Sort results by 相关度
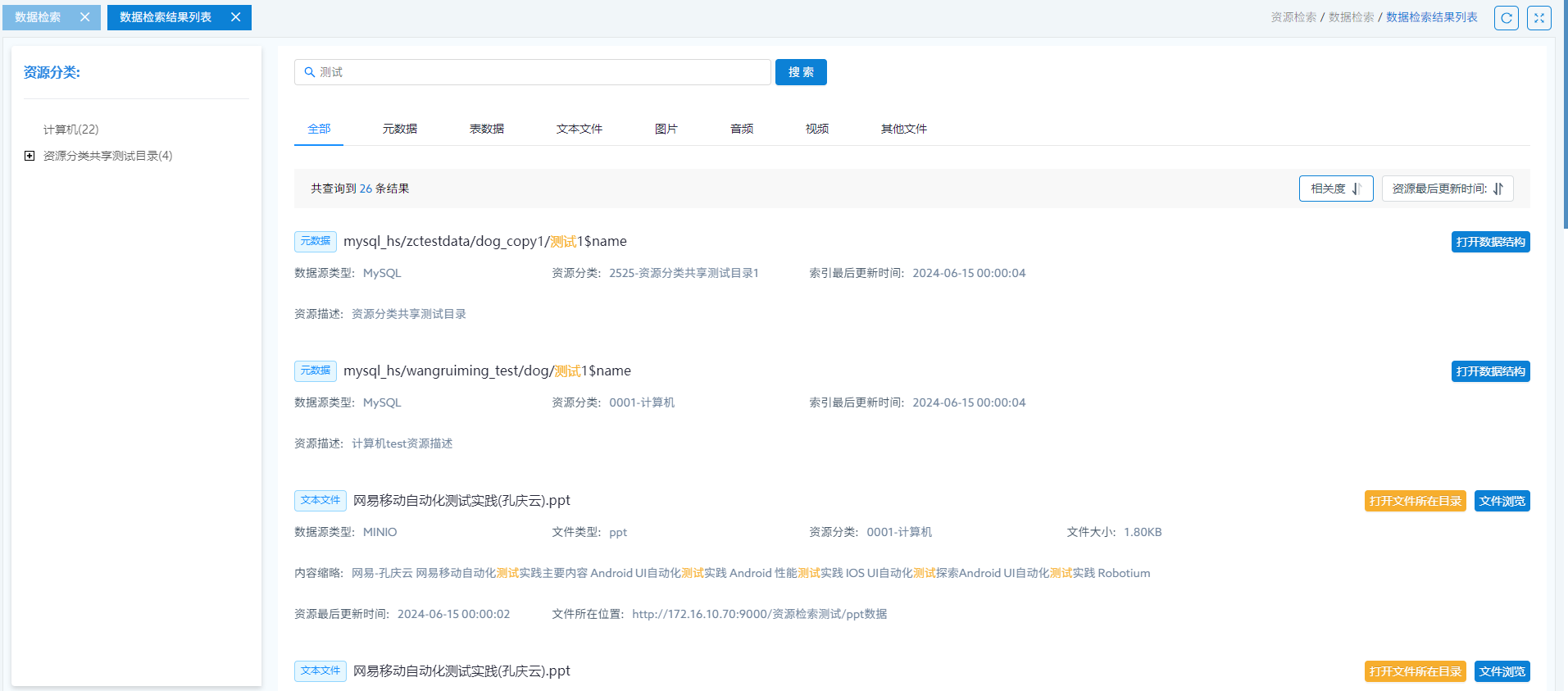Viewport: 1568px width, 691px height. tap(1336, 189)
